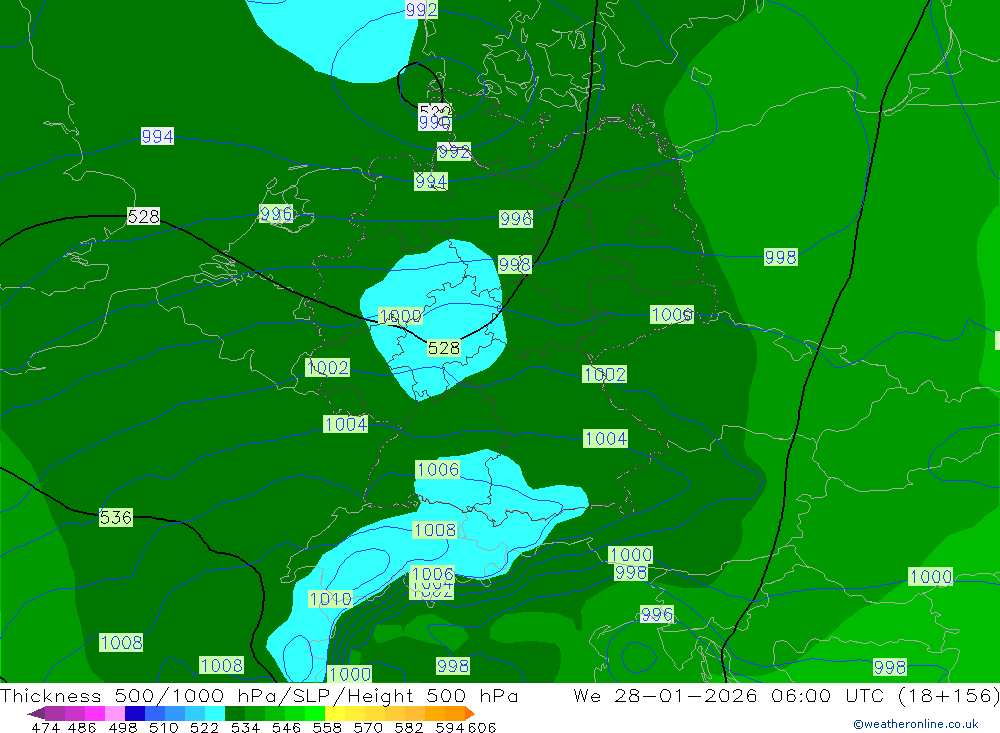Image resolution: width=1000 pixels, height=733 pixels.
Task: Select the 546 legend value
Action: 286,727
